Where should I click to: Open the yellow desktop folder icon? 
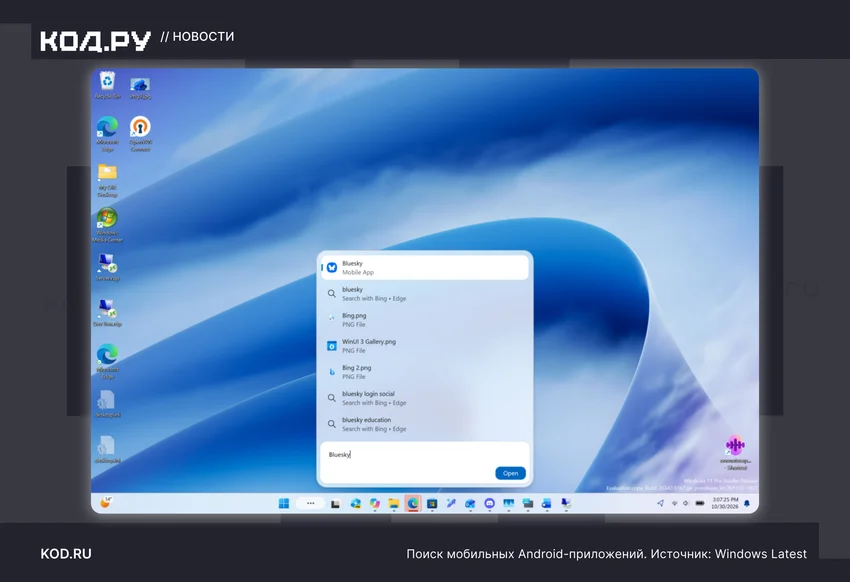click(x=107, y=180)
